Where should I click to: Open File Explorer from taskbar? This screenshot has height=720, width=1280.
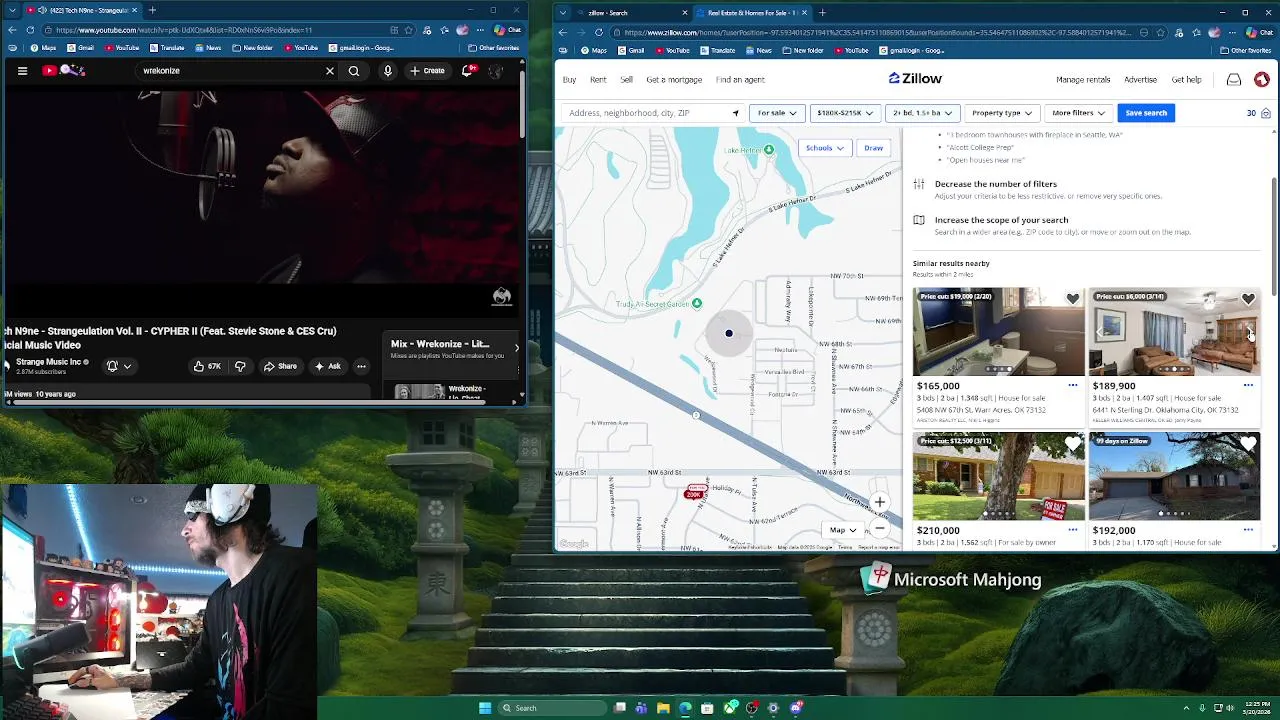(x=663, y=708)
